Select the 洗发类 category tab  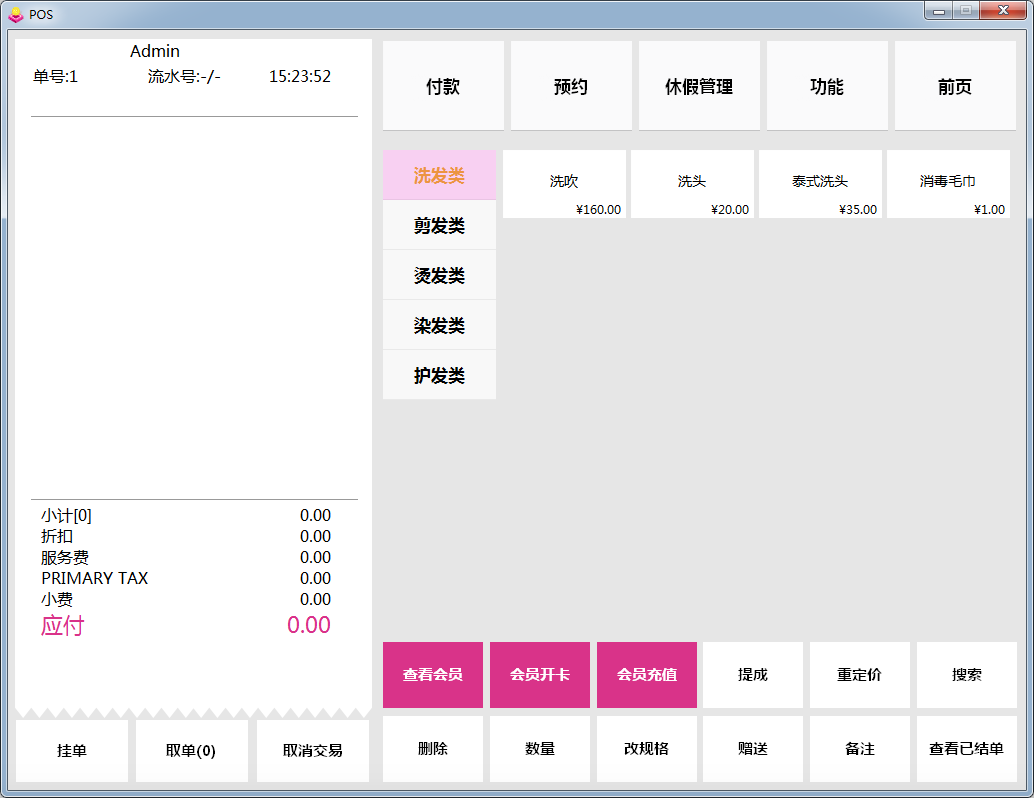pyautogui.click(x=439, y=176)
